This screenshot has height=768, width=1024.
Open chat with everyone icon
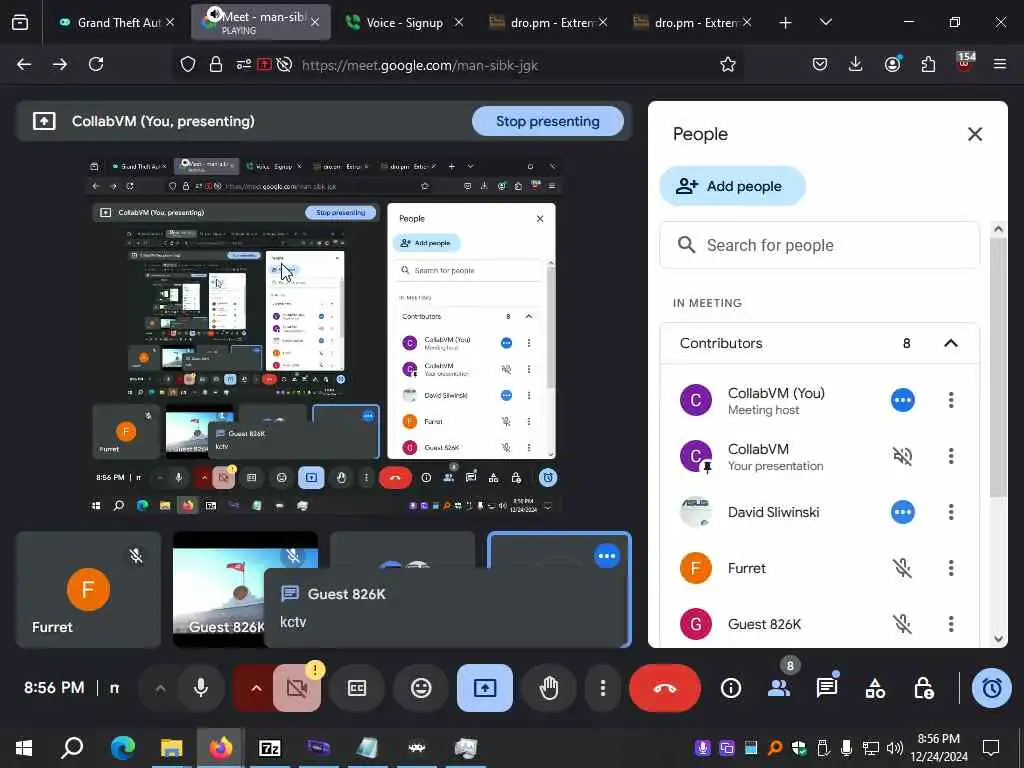[x=827, y=687]
